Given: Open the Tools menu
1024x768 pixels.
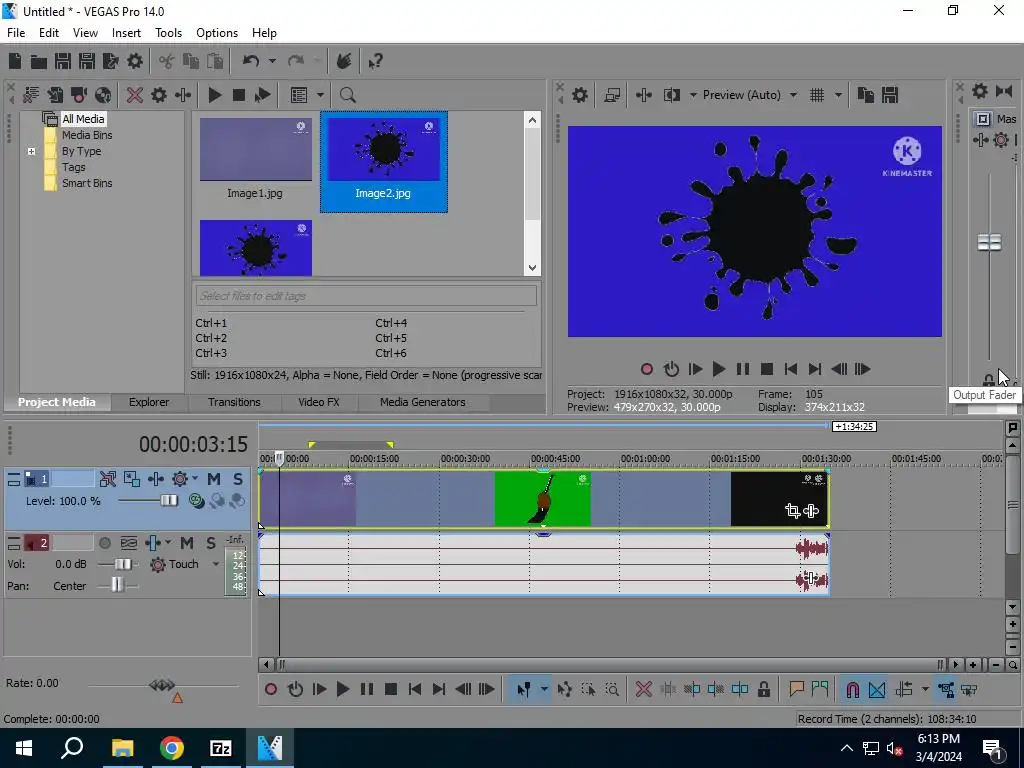Looking at the screenshot, I should point(168,33).
